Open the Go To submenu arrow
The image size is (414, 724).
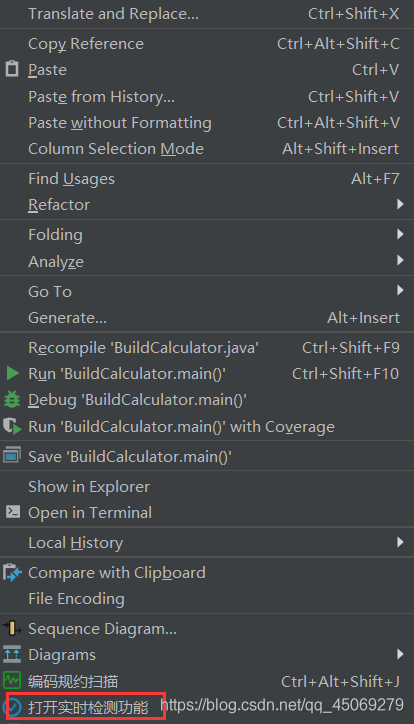coord(400,290)
